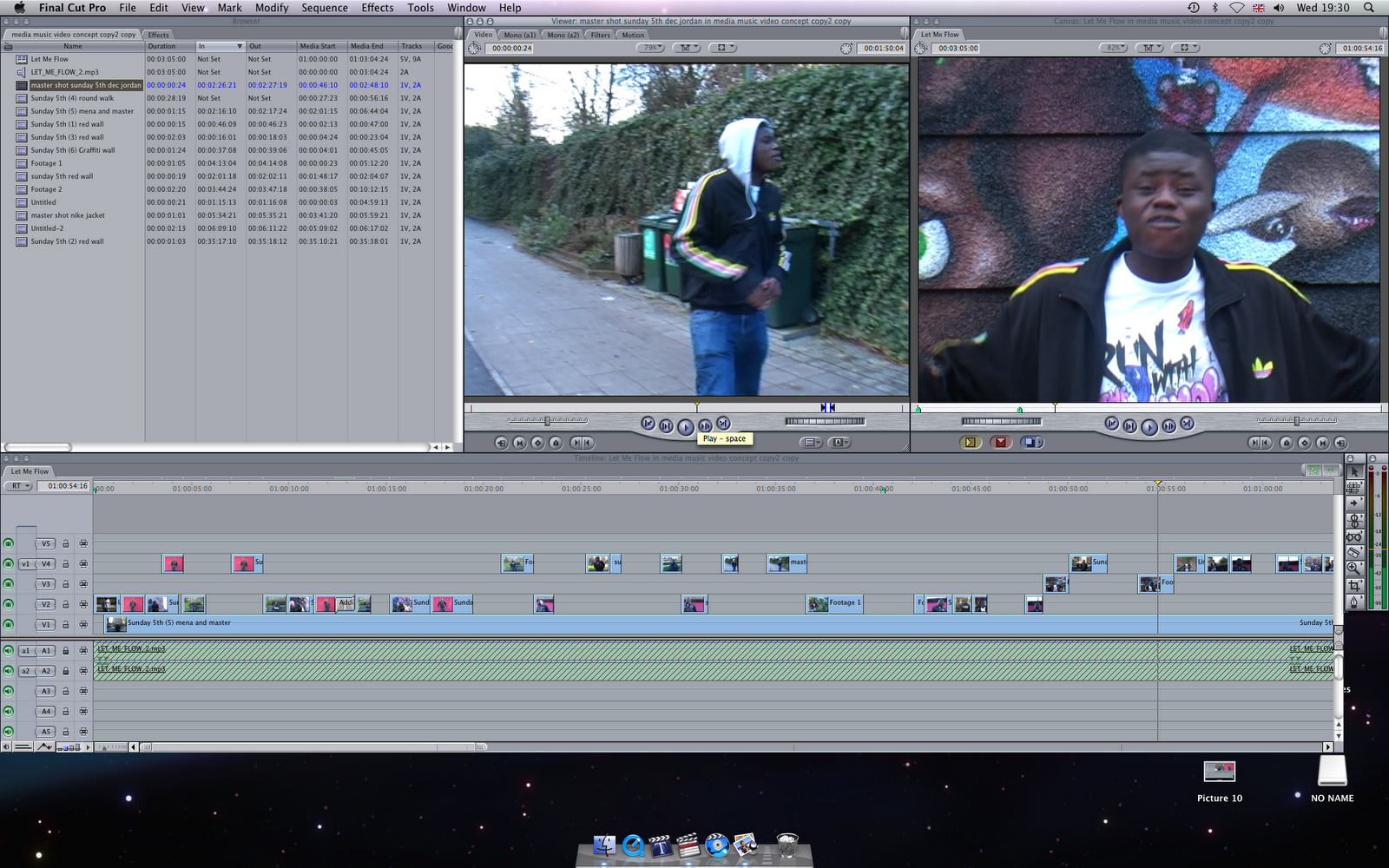Play the clip in the Viewer

coord(686,426)
